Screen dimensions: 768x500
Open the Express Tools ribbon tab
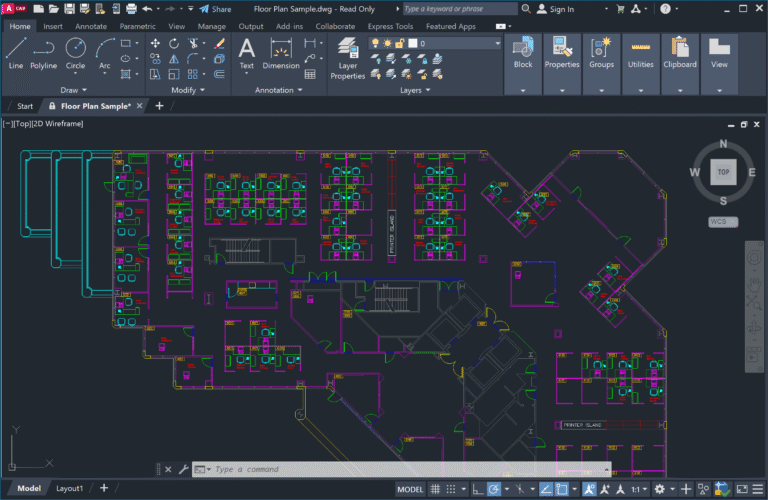(x=390, y=26)
